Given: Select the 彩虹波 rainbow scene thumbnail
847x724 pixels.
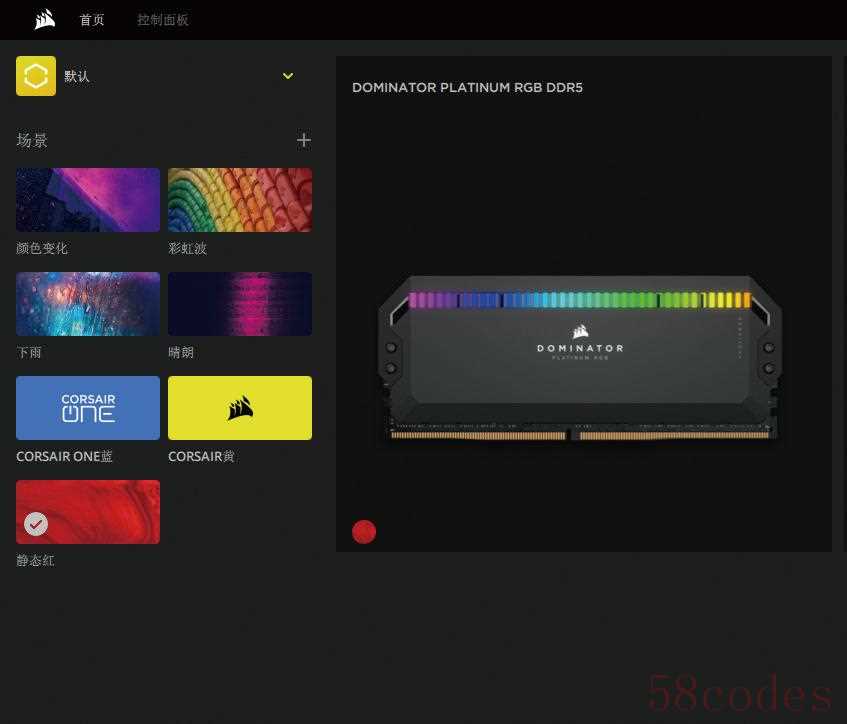Looking at the screenshot, I should [x=240, y=200].
